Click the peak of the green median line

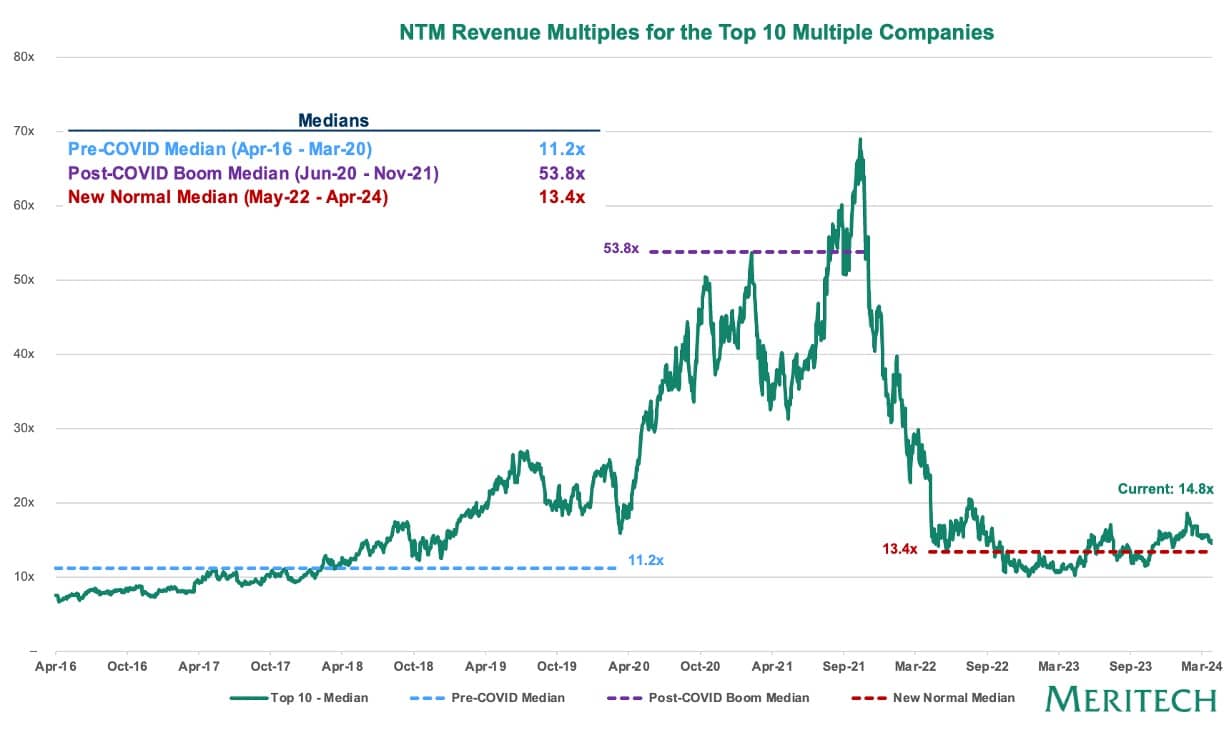[860, 141]
